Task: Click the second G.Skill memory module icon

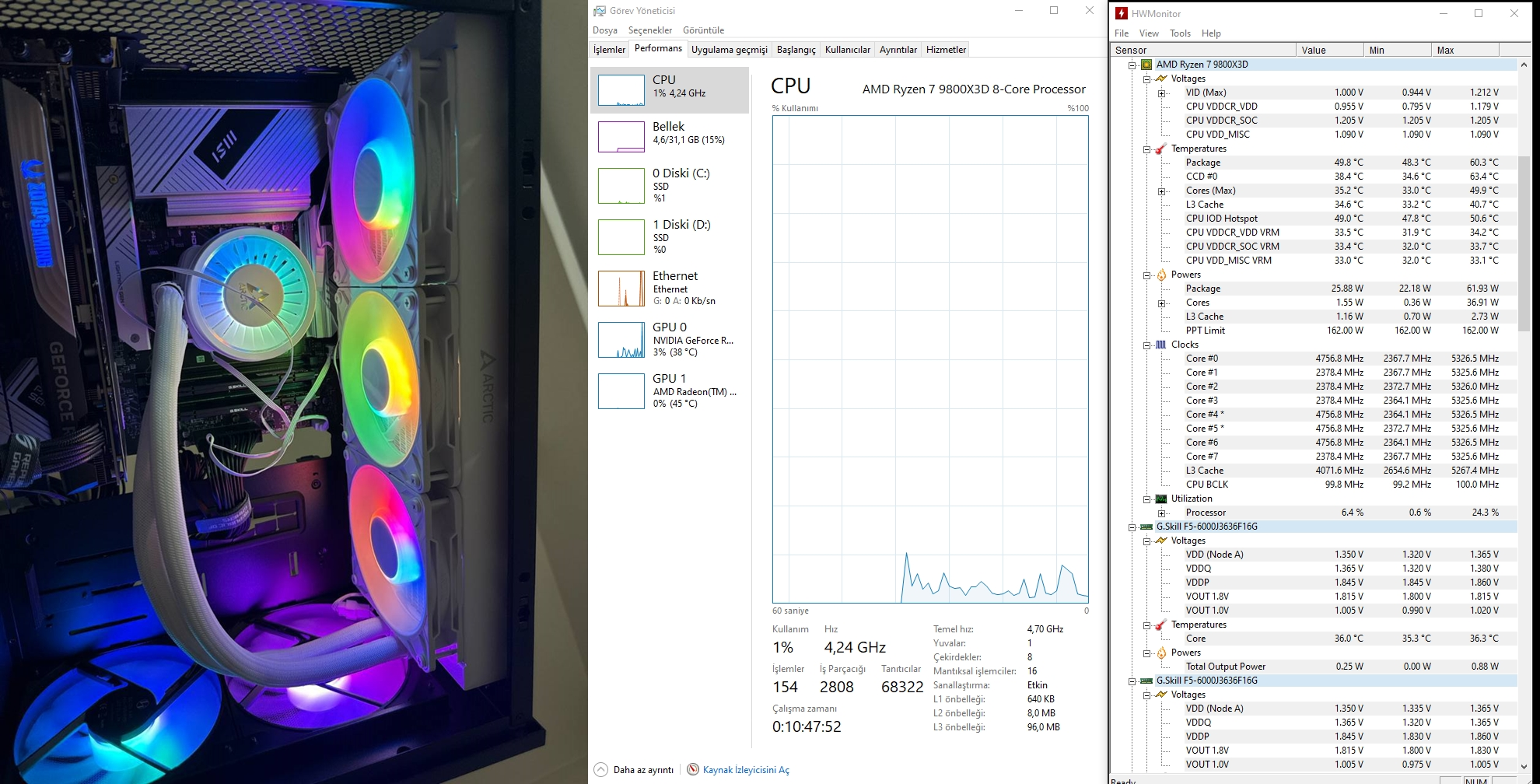Action: pos(1146,681)
